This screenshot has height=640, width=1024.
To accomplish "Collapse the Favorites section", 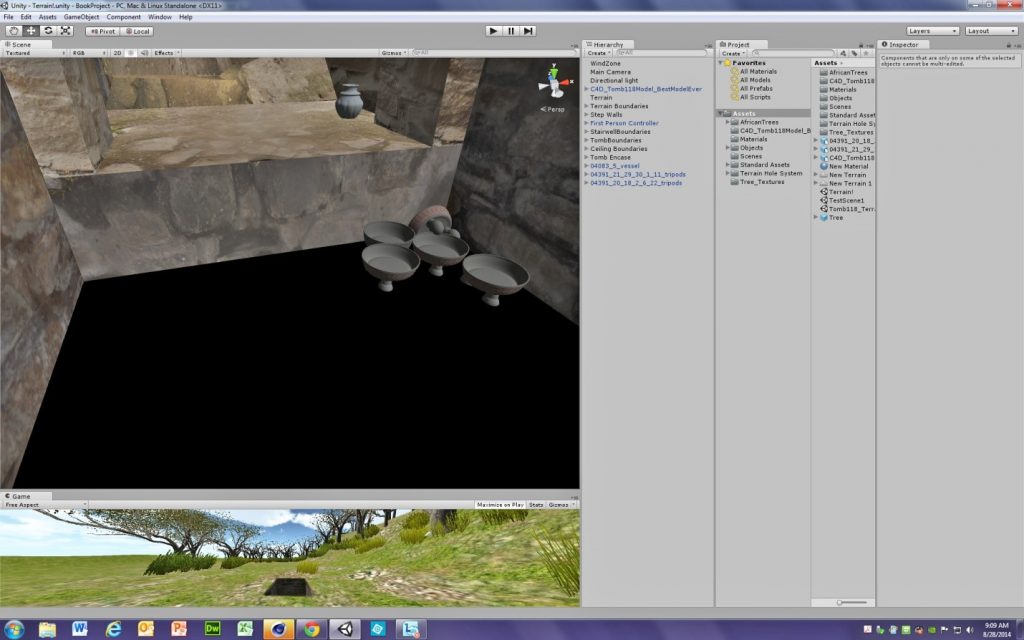I will coord(721,63).
